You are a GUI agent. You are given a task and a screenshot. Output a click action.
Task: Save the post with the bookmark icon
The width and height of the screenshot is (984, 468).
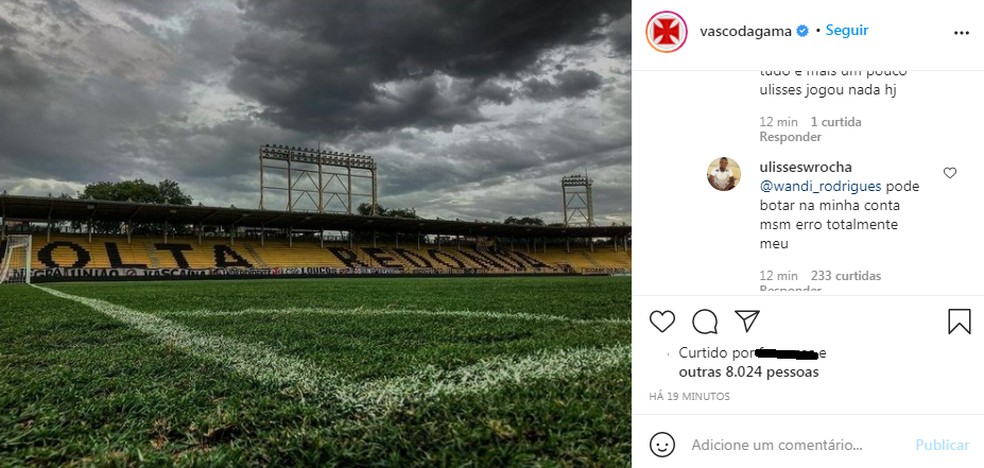pos(958,321)
